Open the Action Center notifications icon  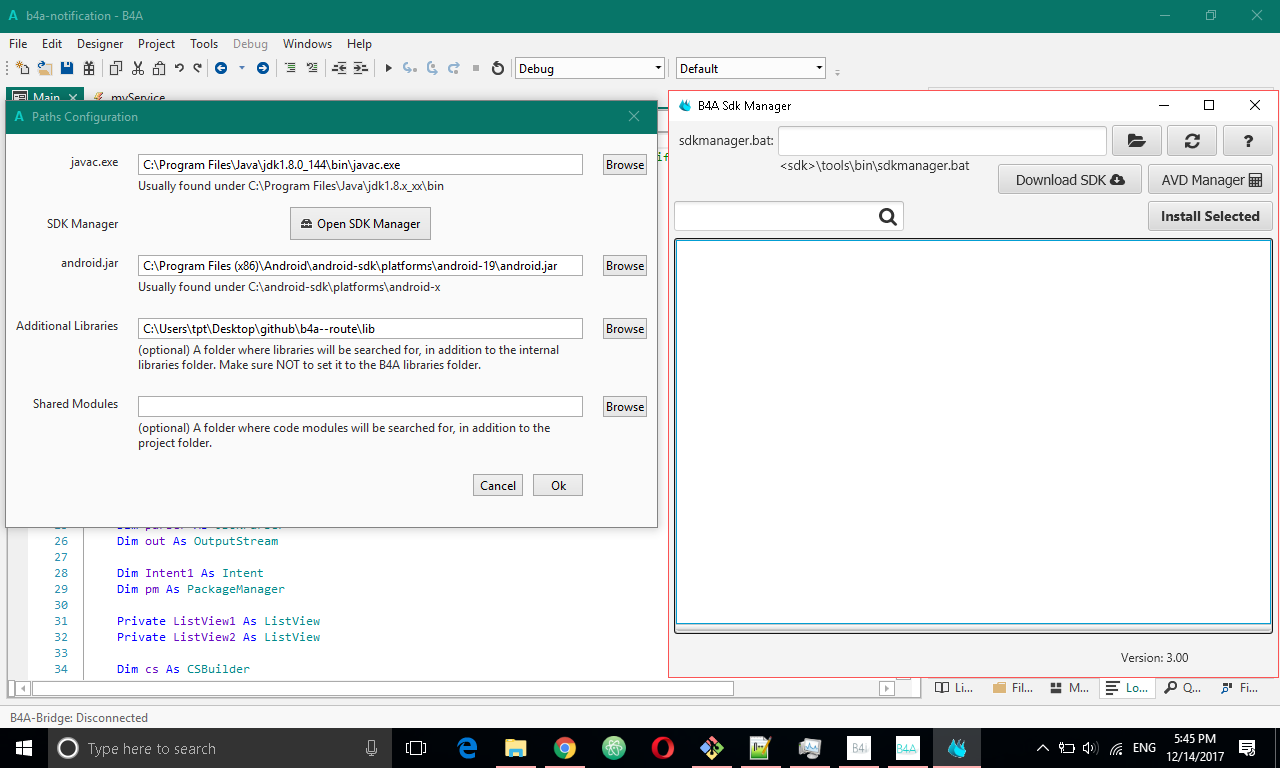(1247, 748)
